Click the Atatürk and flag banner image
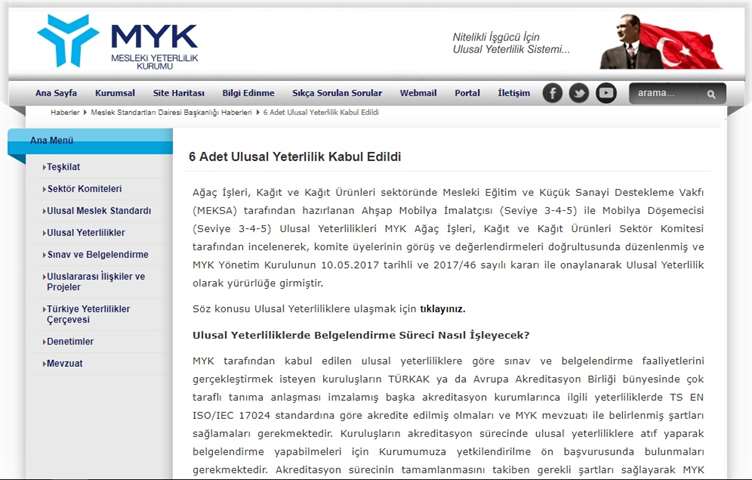Image resolution: width=752 pixels, height=480 pixels. tap(661, 42)
